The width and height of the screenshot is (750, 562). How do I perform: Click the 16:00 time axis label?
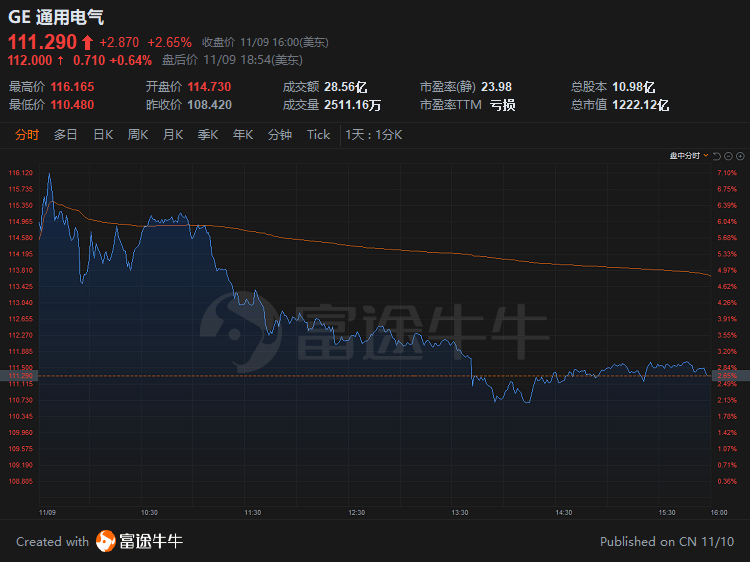click(x=719, y=513)
